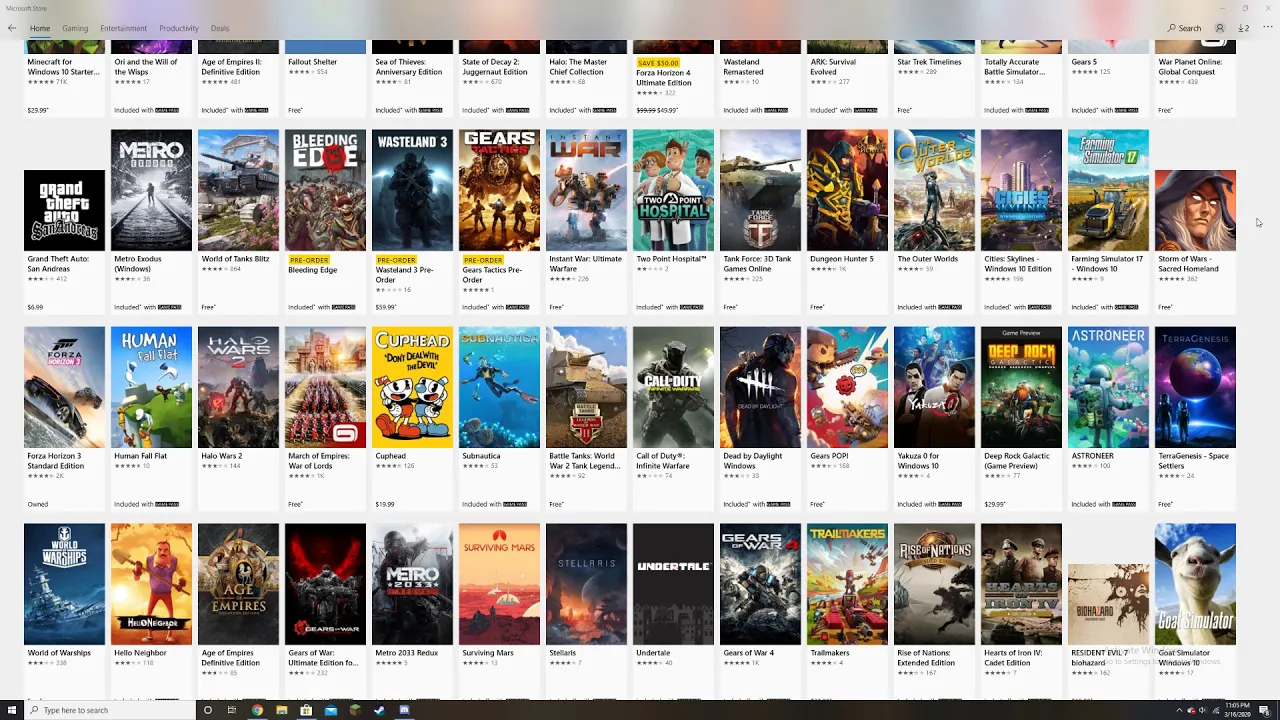Switch to the Home tab

click(x=40, y=28)
